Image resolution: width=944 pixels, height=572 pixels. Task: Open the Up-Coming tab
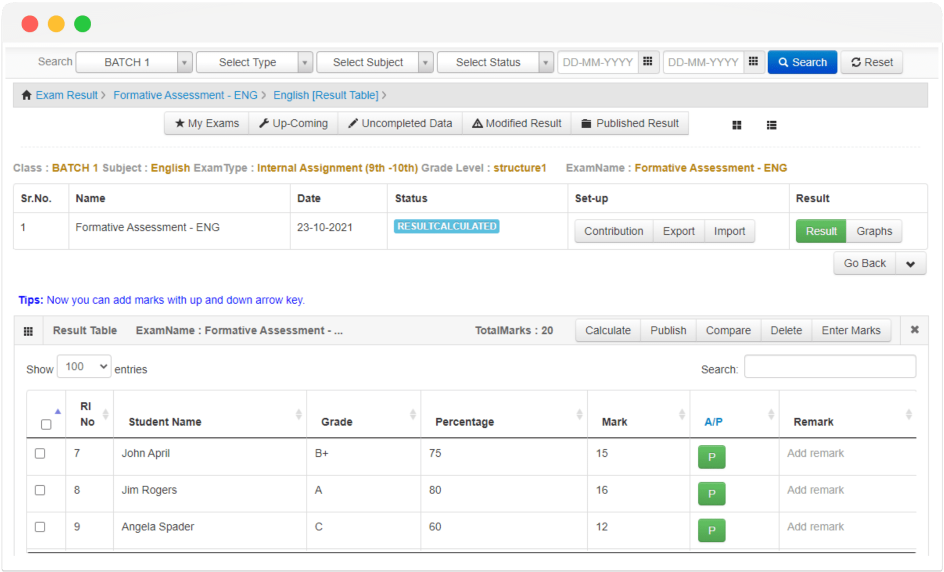[x=293, y=123]
